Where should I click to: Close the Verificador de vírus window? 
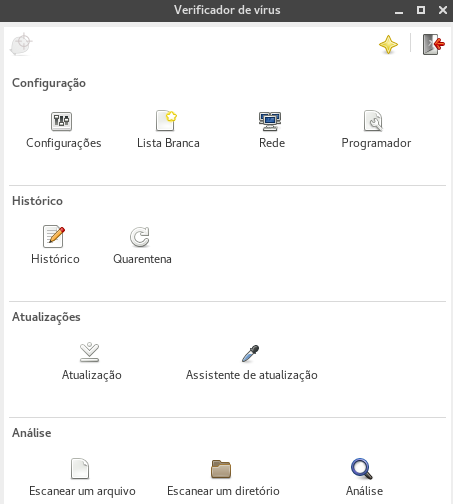pos(443,10)
